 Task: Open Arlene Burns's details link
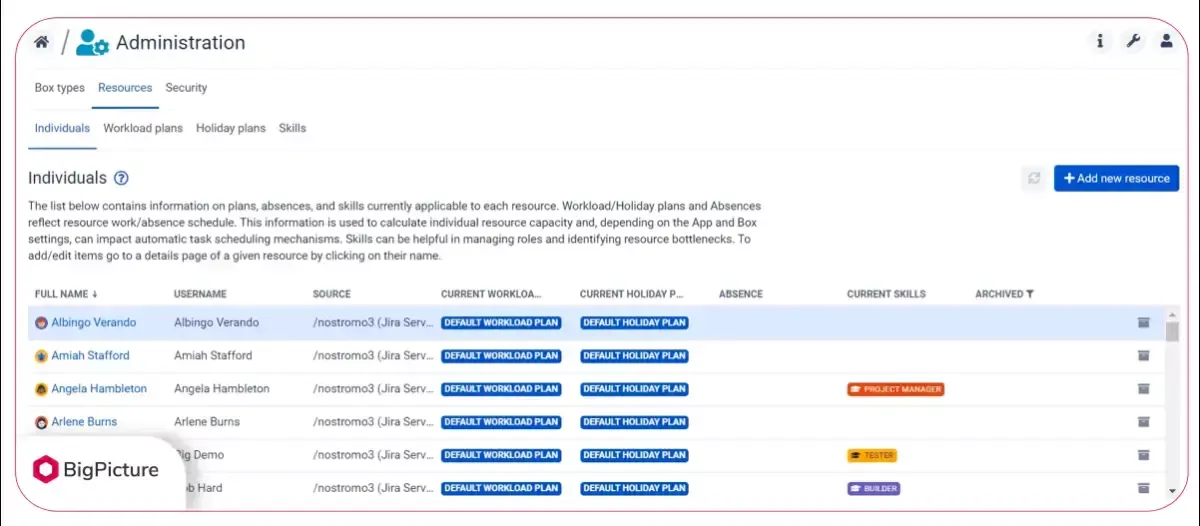click(84, 422)
